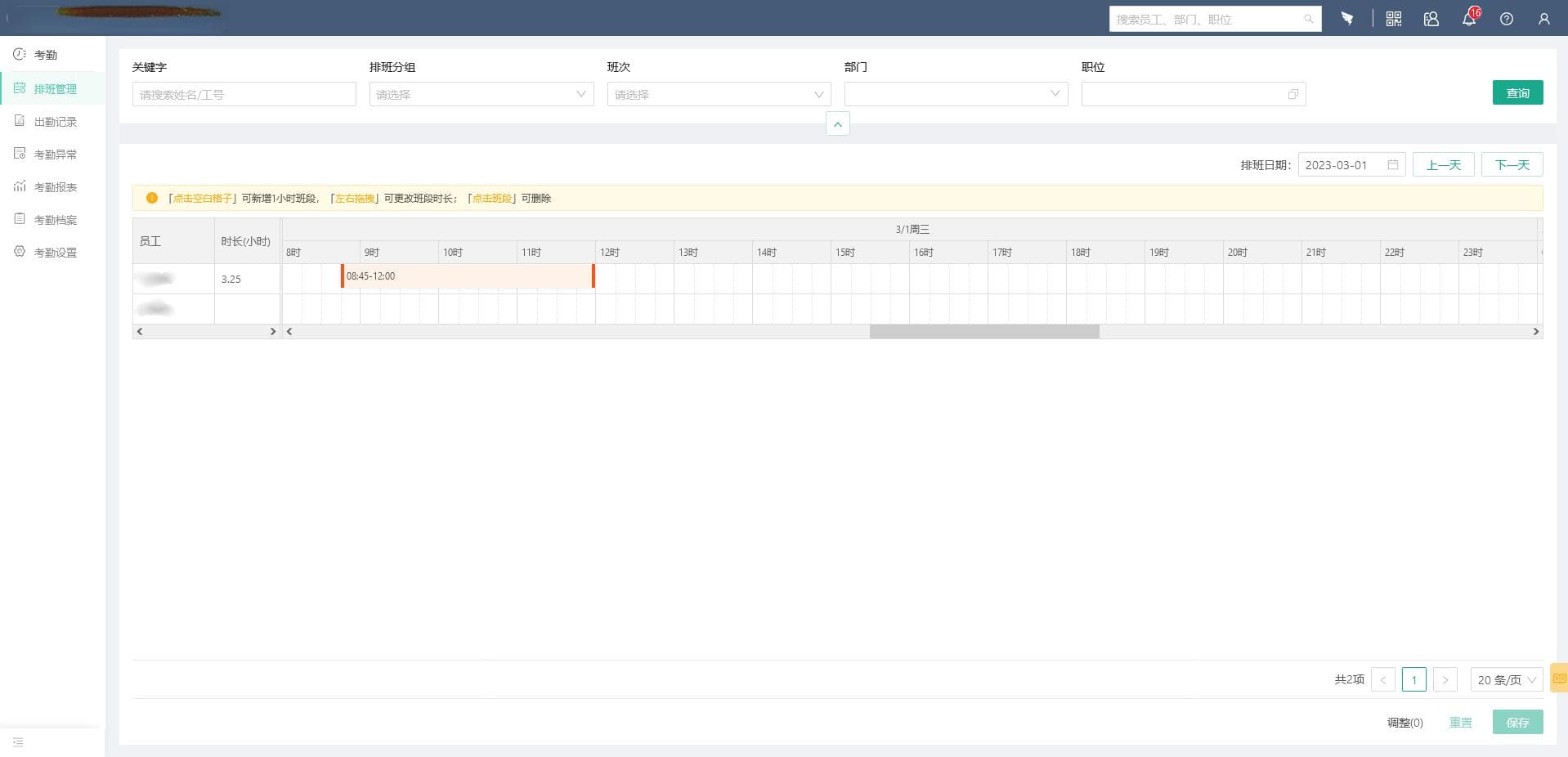Click the picker icon in 职位 field

point(1293,94)
